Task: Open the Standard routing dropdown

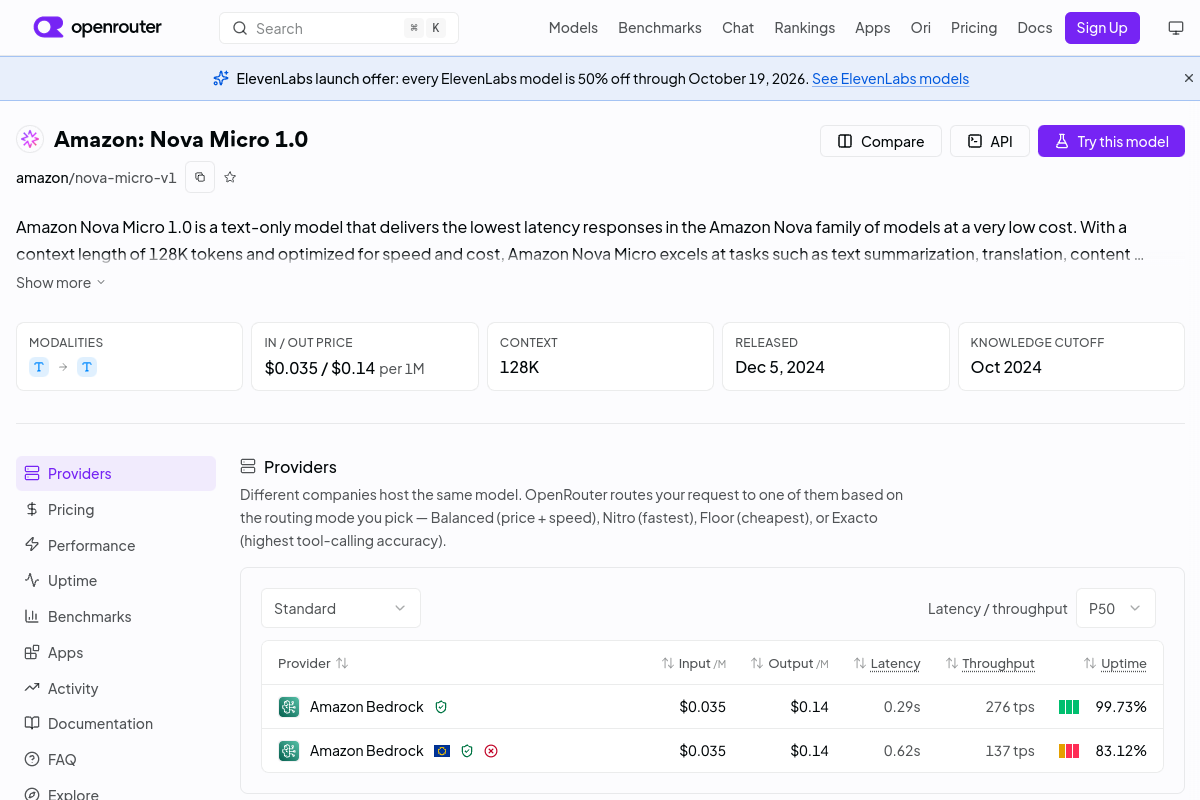Action: [x=341, y=608]
